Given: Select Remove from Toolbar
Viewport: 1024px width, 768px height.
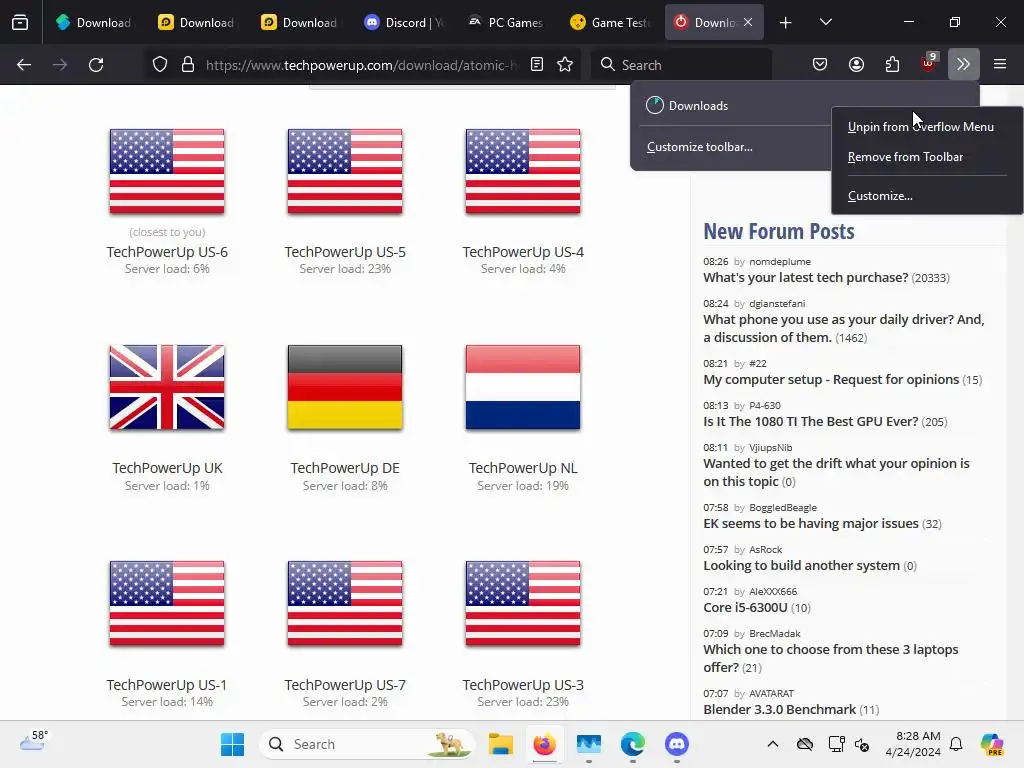Looking at the screenshot, I should [905, 157].
